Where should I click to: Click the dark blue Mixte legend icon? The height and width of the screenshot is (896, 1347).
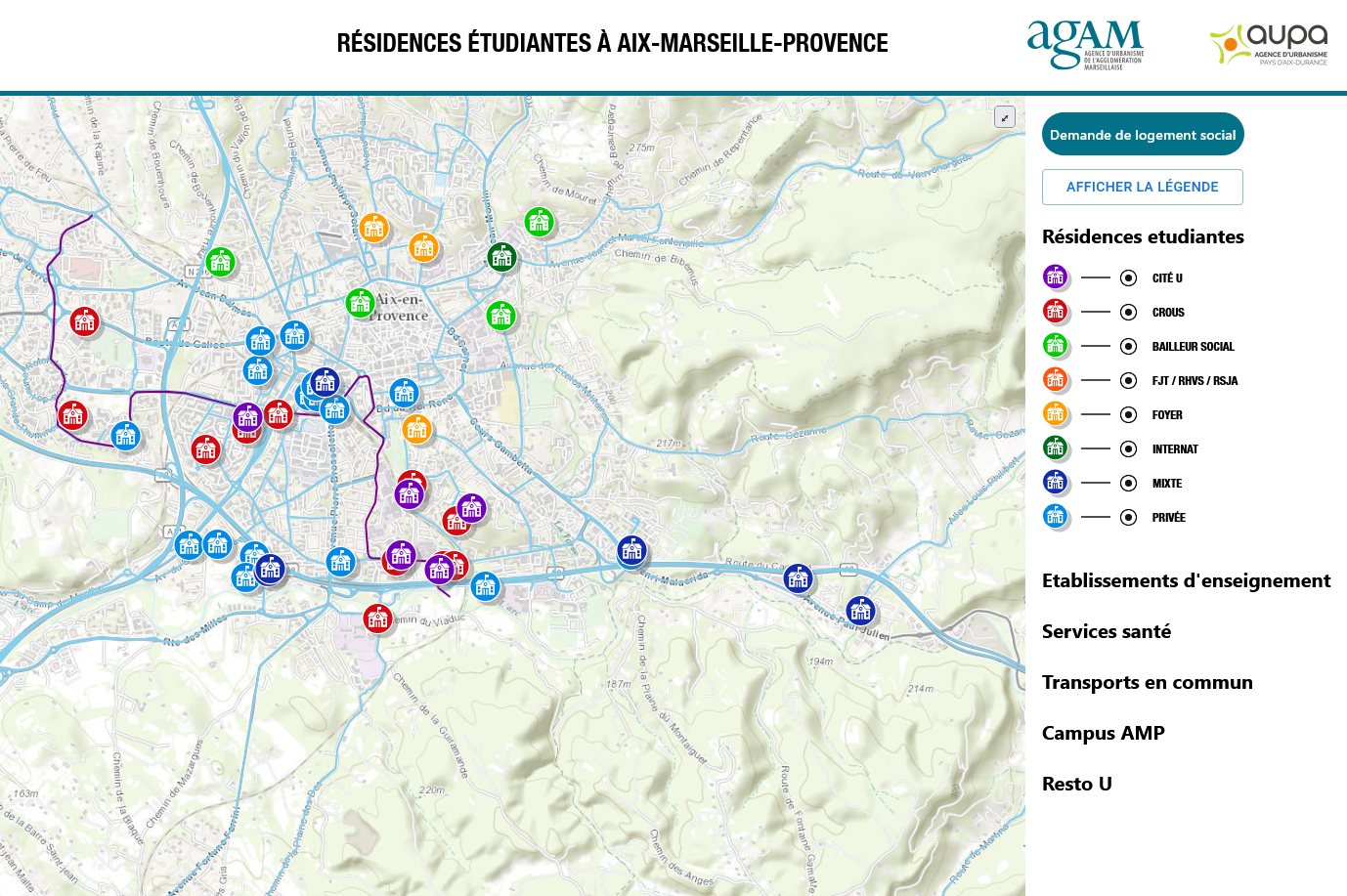pyautogui.click(x=1055, y=482)
